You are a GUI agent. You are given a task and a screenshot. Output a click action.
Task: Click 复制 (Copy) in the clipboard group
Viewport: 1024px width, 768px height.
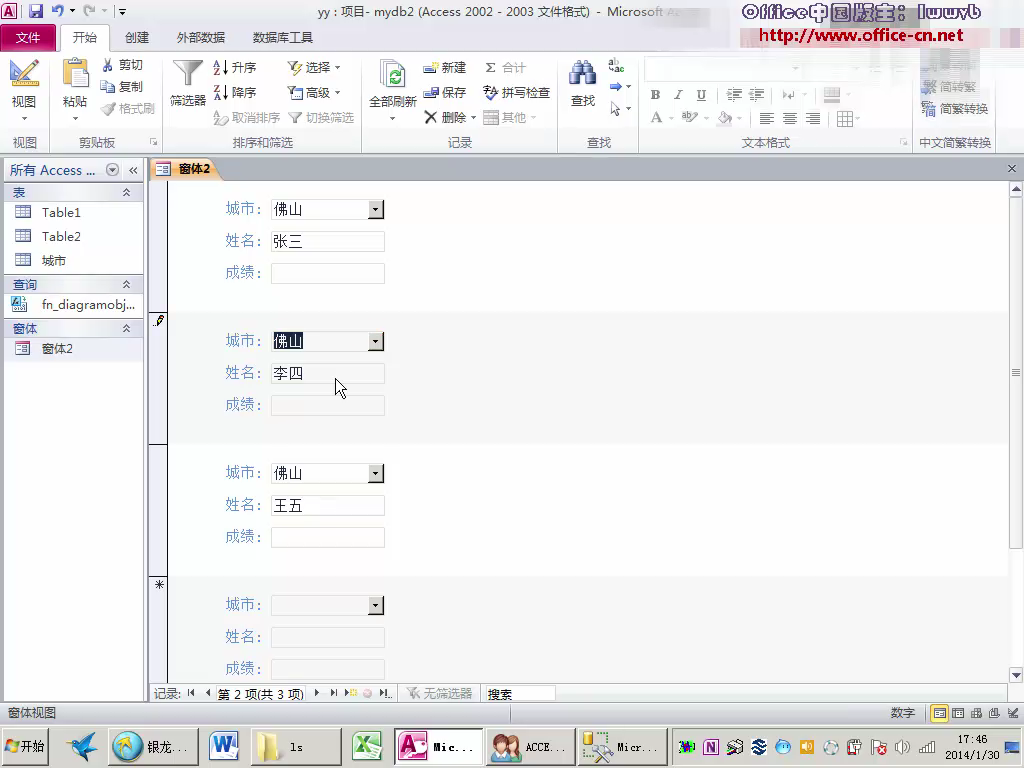pyautogui.click(x=122, y=87)
